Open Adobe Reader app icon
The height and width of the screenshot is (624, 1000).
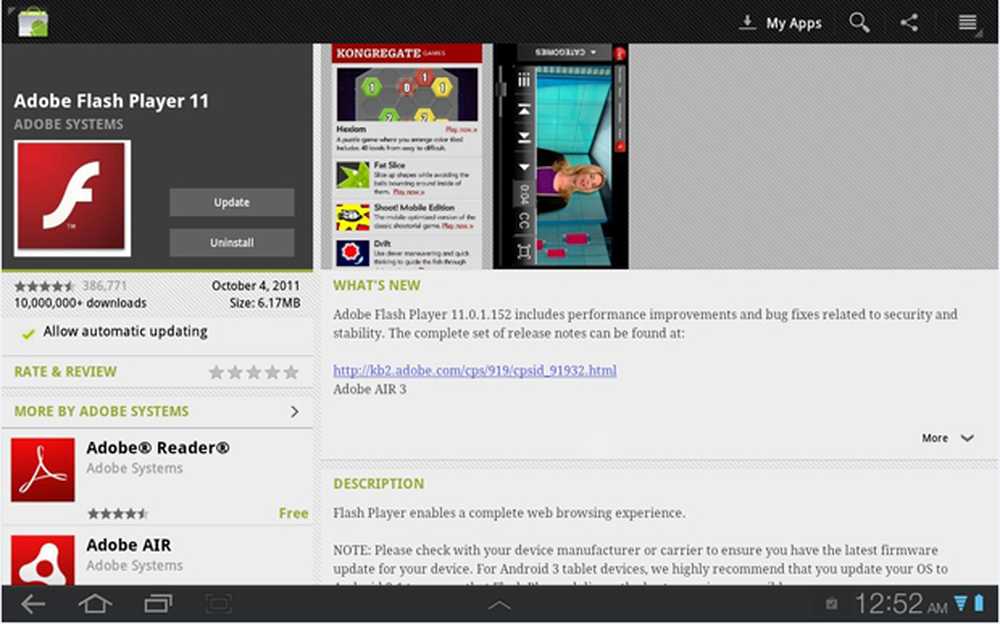(x=43, y=469)
